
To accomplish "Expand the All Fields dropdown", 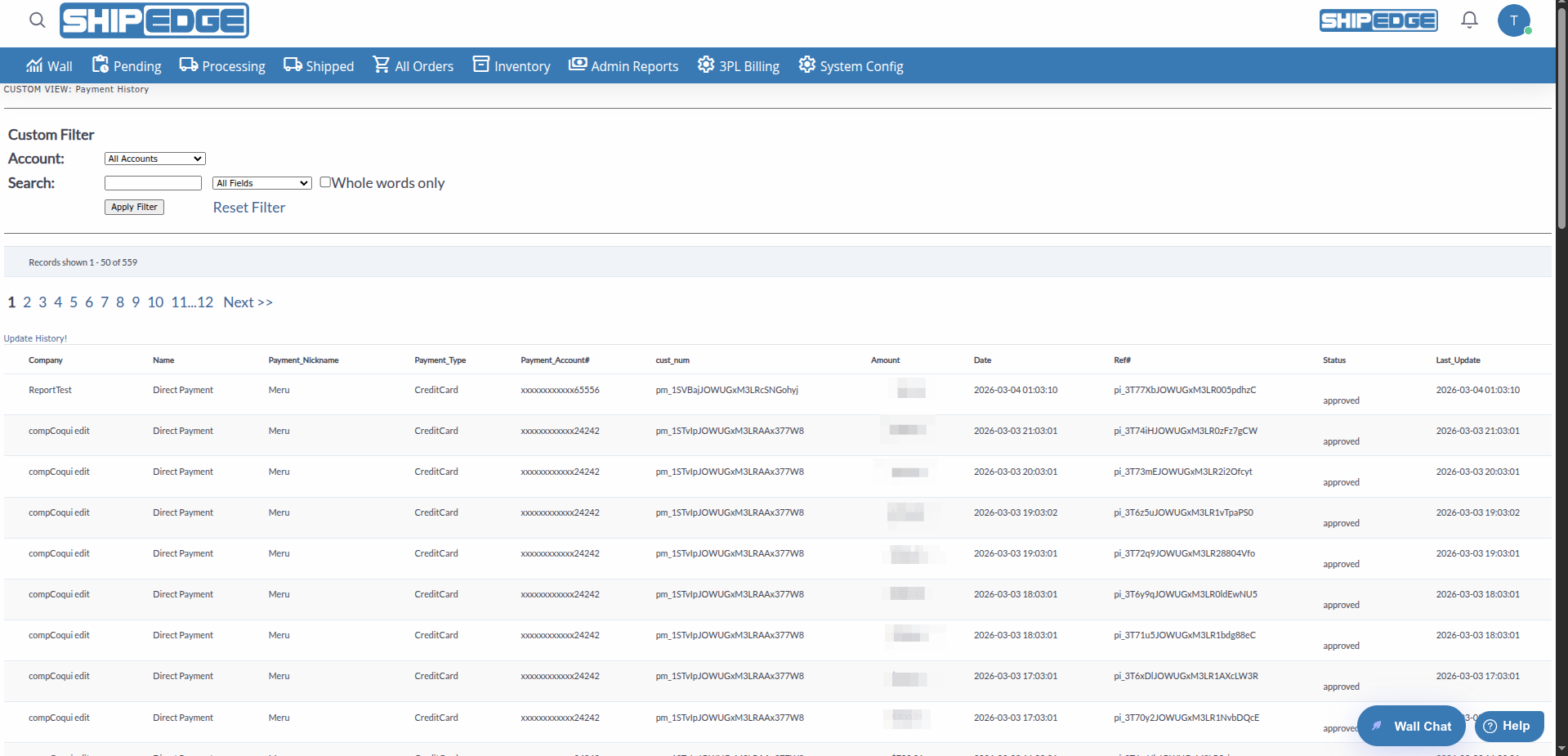I will click(262, 183).
